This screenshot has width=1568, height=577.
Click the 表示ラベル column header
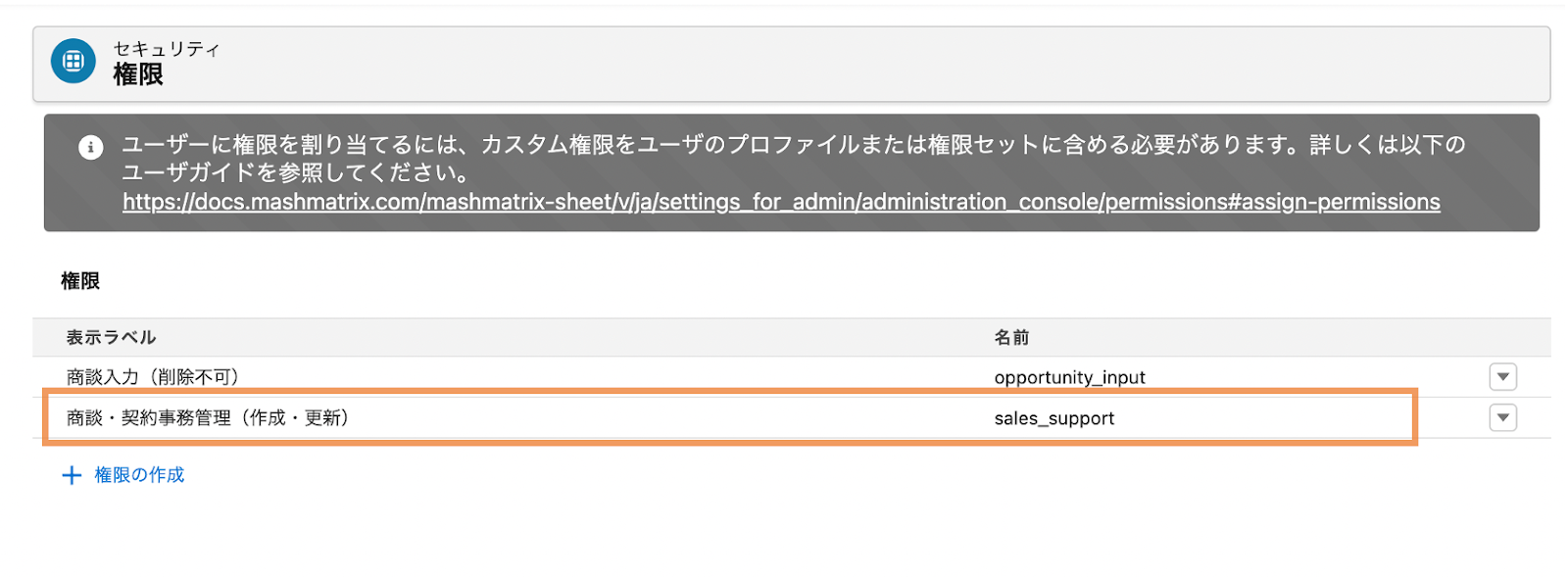[x=111, y=338]
